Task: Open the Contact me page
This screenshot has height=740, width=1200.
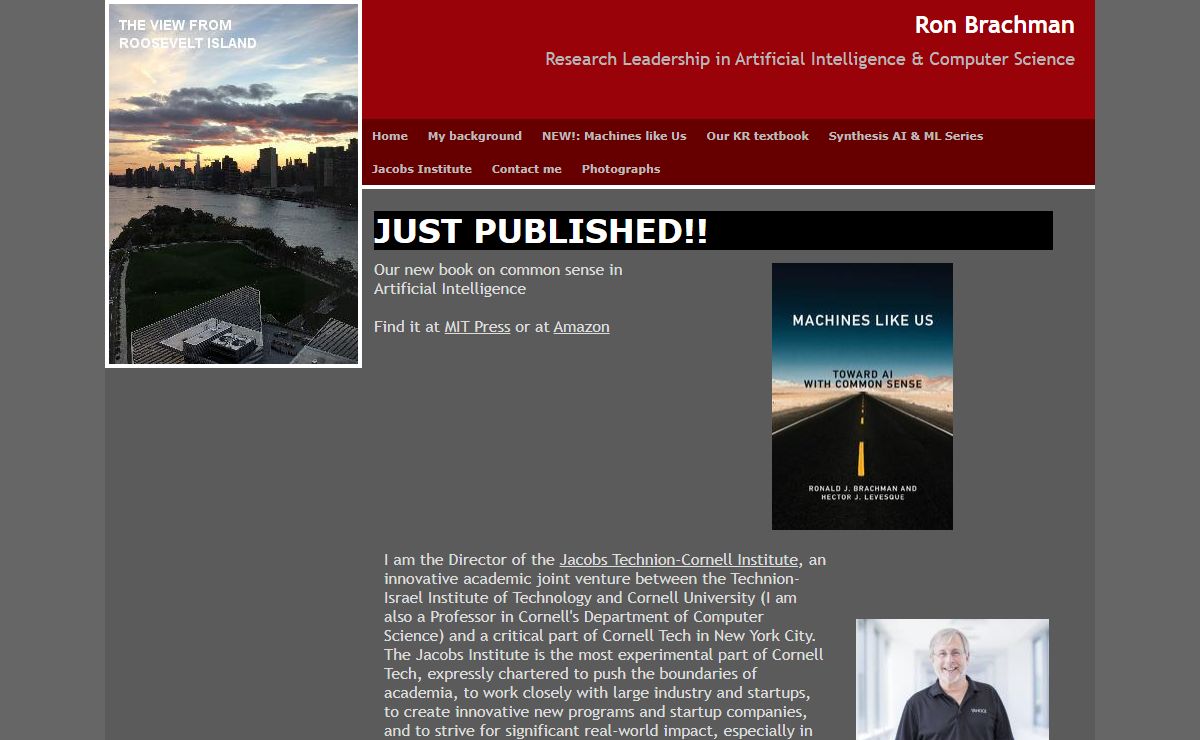Action: pyautogui.click(x=527, y=169)
